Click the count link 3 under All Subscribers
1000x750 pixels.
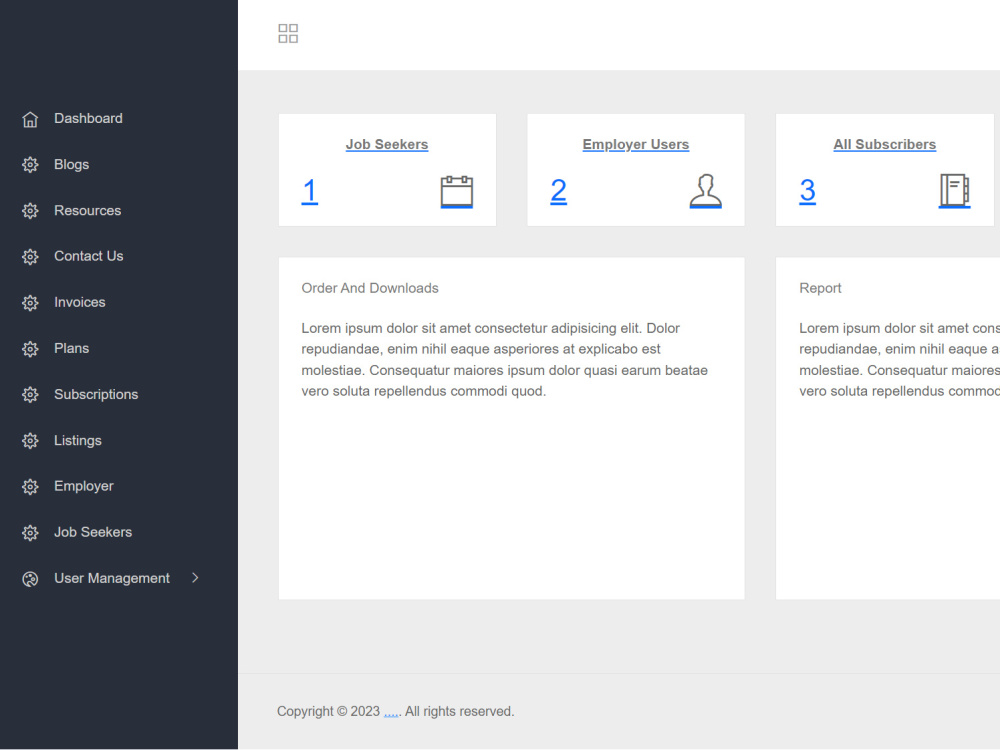click(x=807, y=191)
